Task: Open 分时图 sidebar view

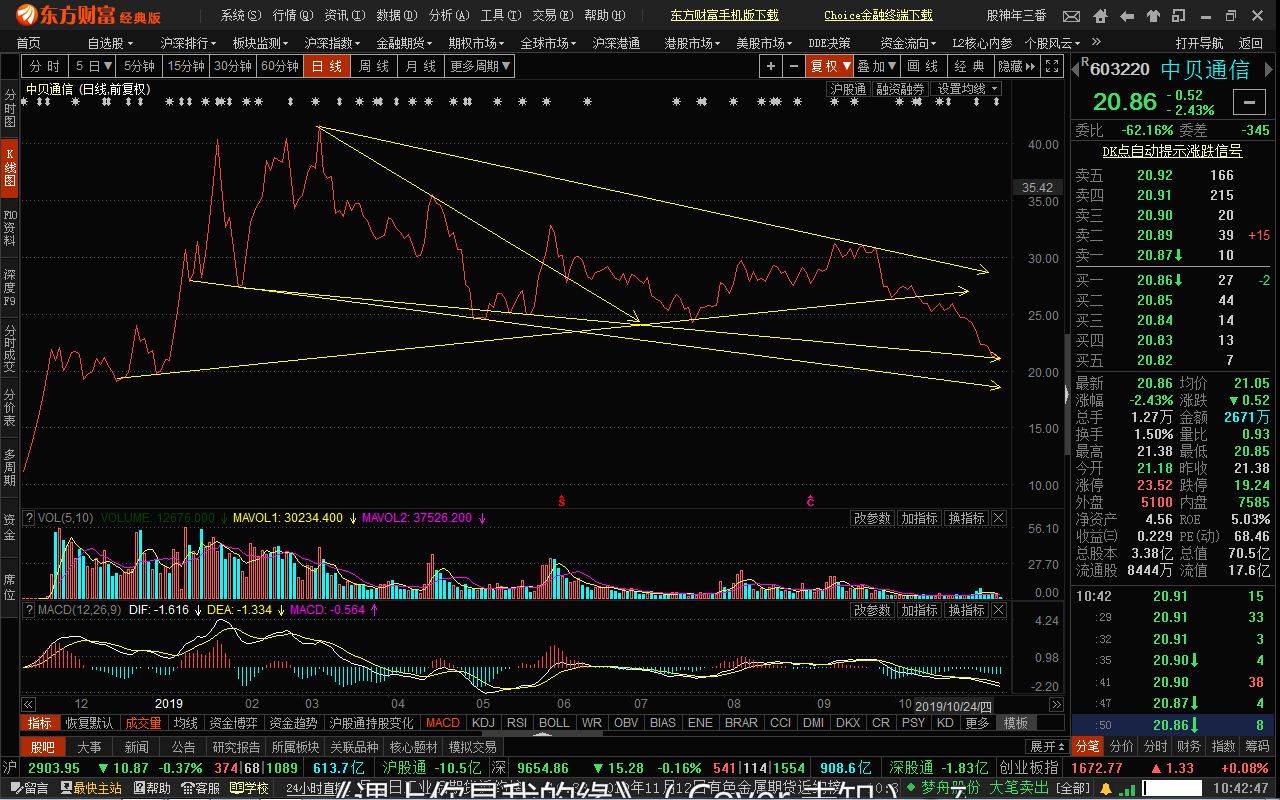Action: pos(9,108)
